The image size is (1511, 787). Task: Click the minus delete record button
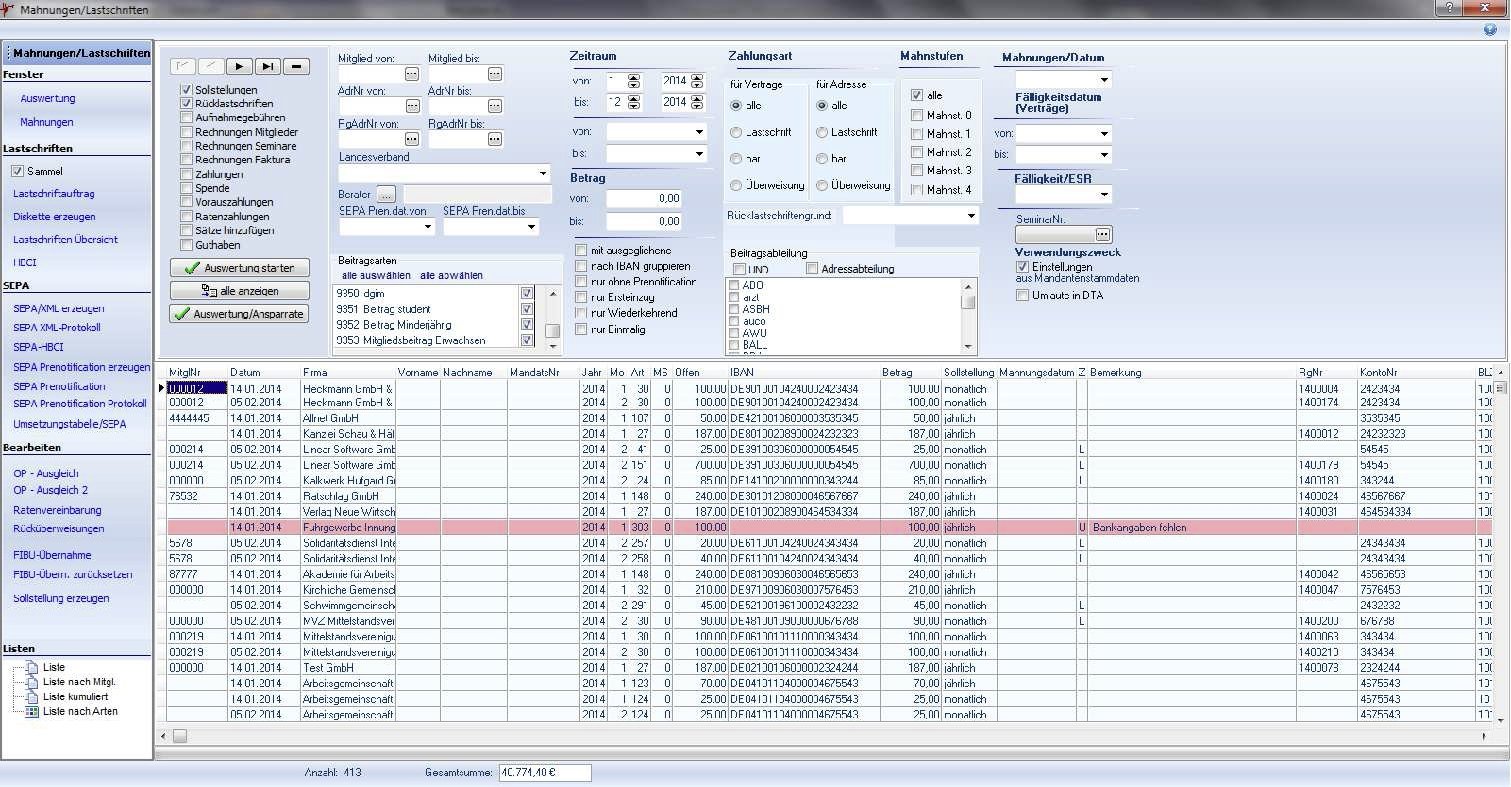pyautogui.click(x=295, y=67)
